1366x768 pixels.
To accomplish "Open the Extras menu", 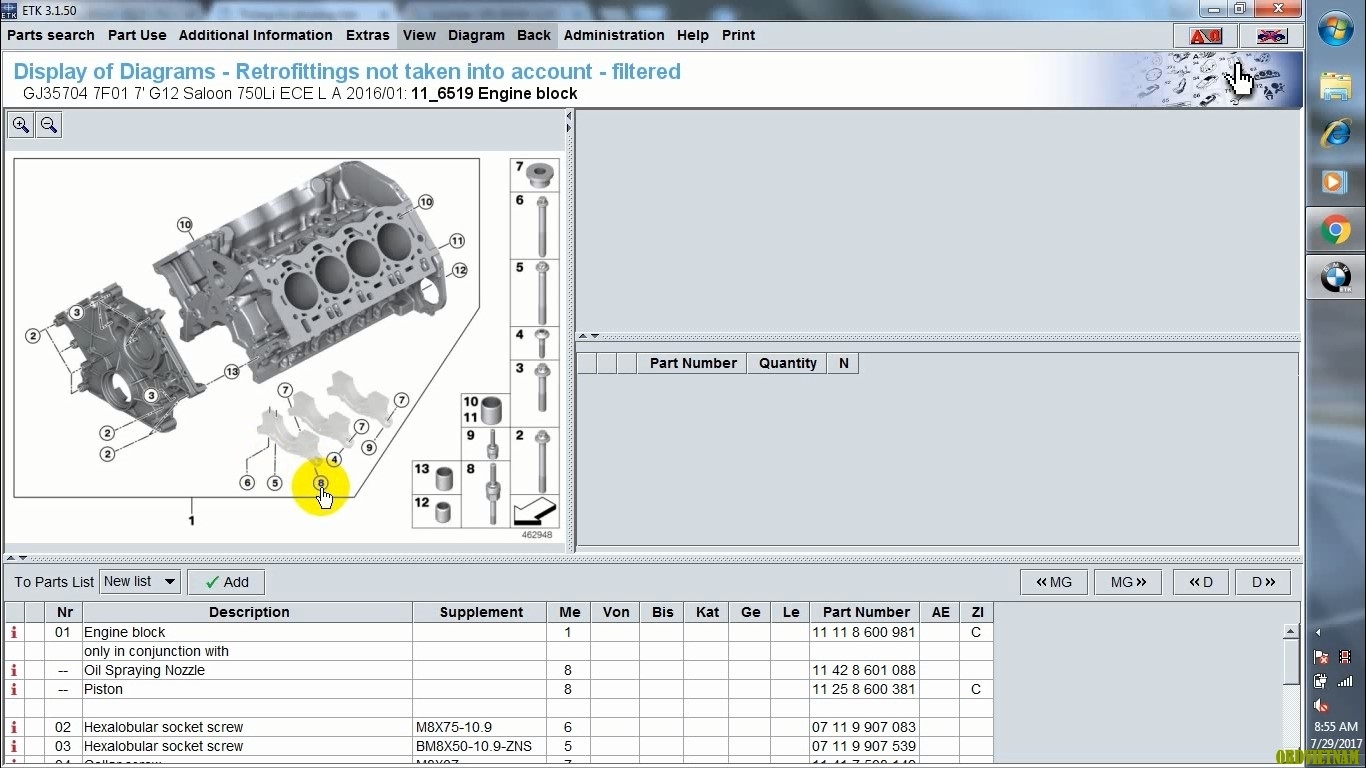I will pyautogui.click(x=368, y=35).
